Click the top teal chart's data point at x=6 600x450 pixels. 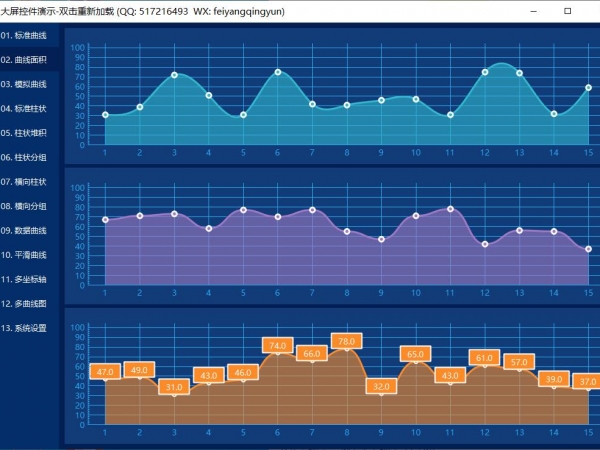tap(277, 72)
